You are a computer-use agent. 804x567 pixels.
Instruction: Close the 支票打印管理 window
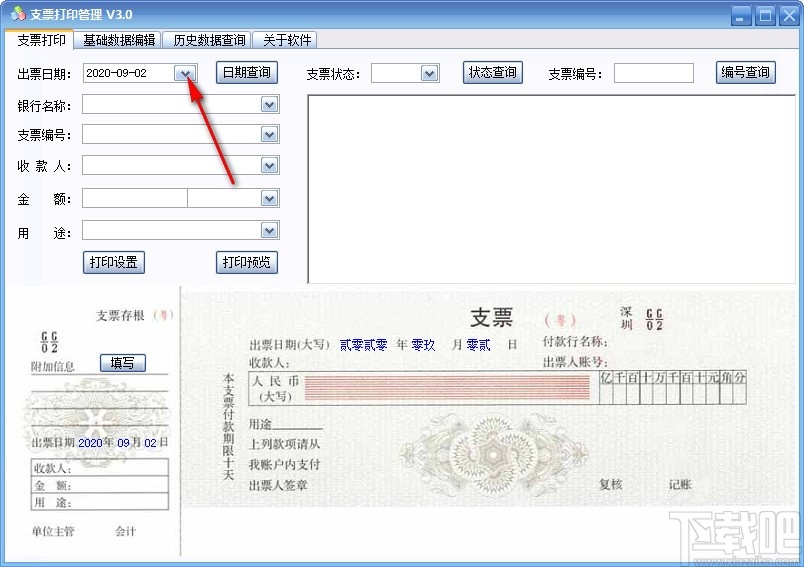(x=790, y=16)
